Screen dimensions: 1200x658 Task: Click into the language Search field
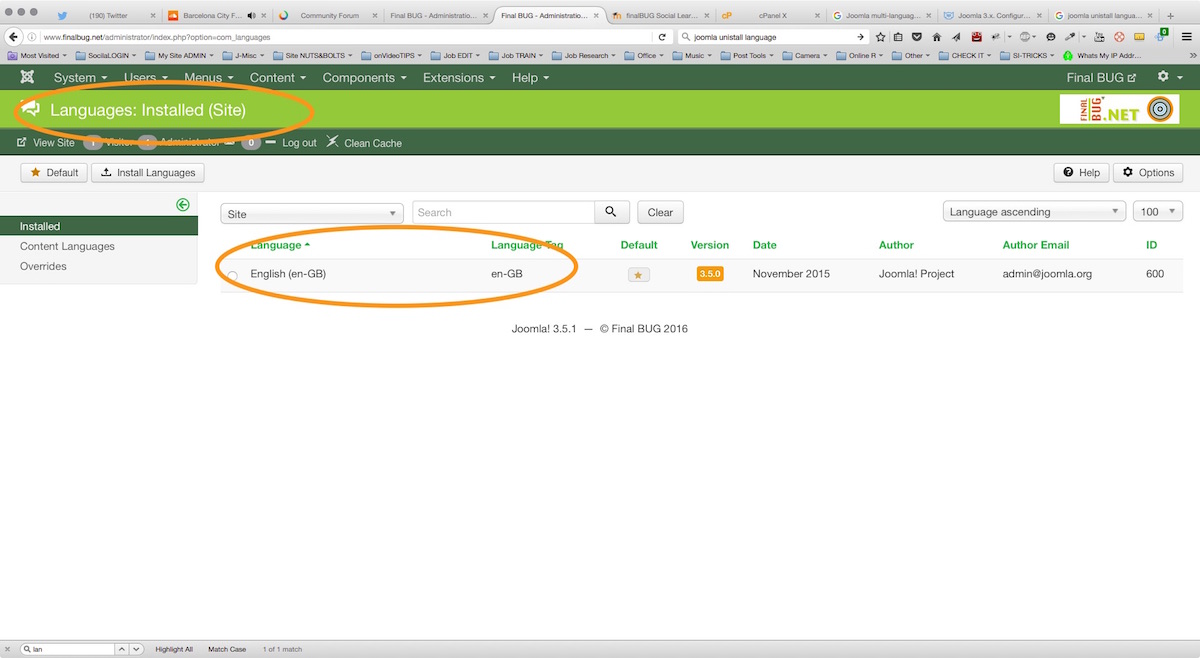(503, 212)
